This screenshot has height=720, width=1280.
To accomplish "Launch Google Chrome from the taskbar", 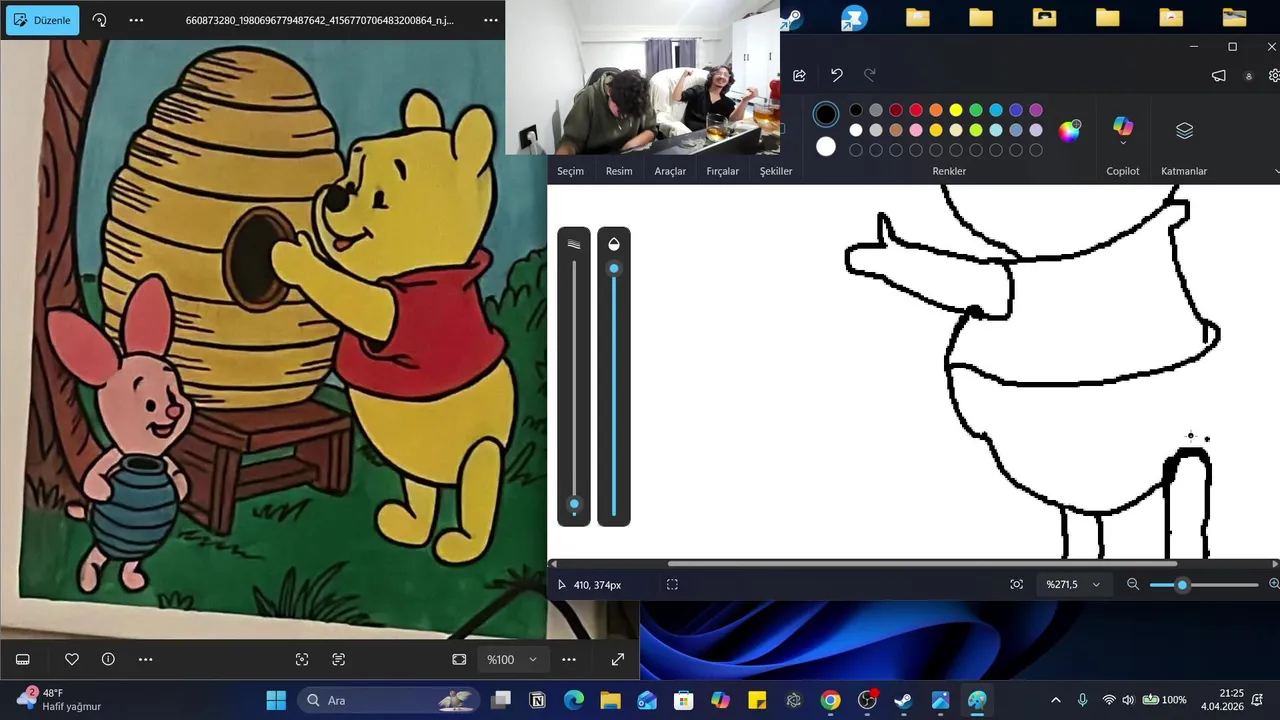I will coord(830,700).
